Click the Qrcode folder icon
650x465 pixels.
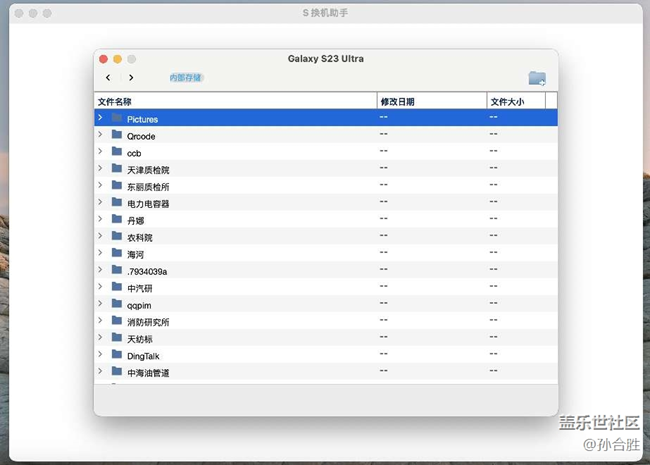[x=117, y=135]
